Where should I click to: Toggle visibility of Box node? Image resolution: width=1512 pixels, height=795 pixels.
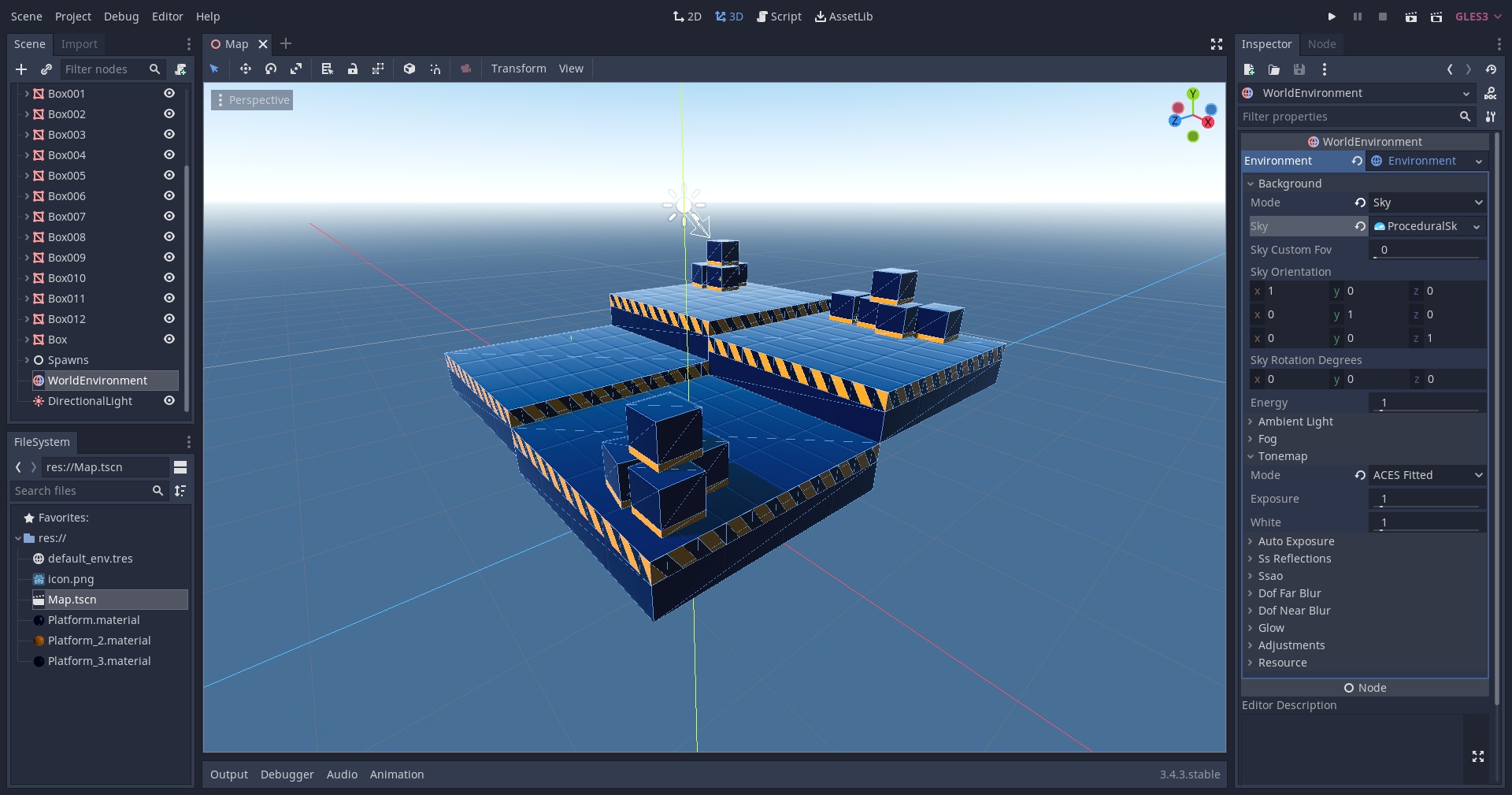(169, 339)
